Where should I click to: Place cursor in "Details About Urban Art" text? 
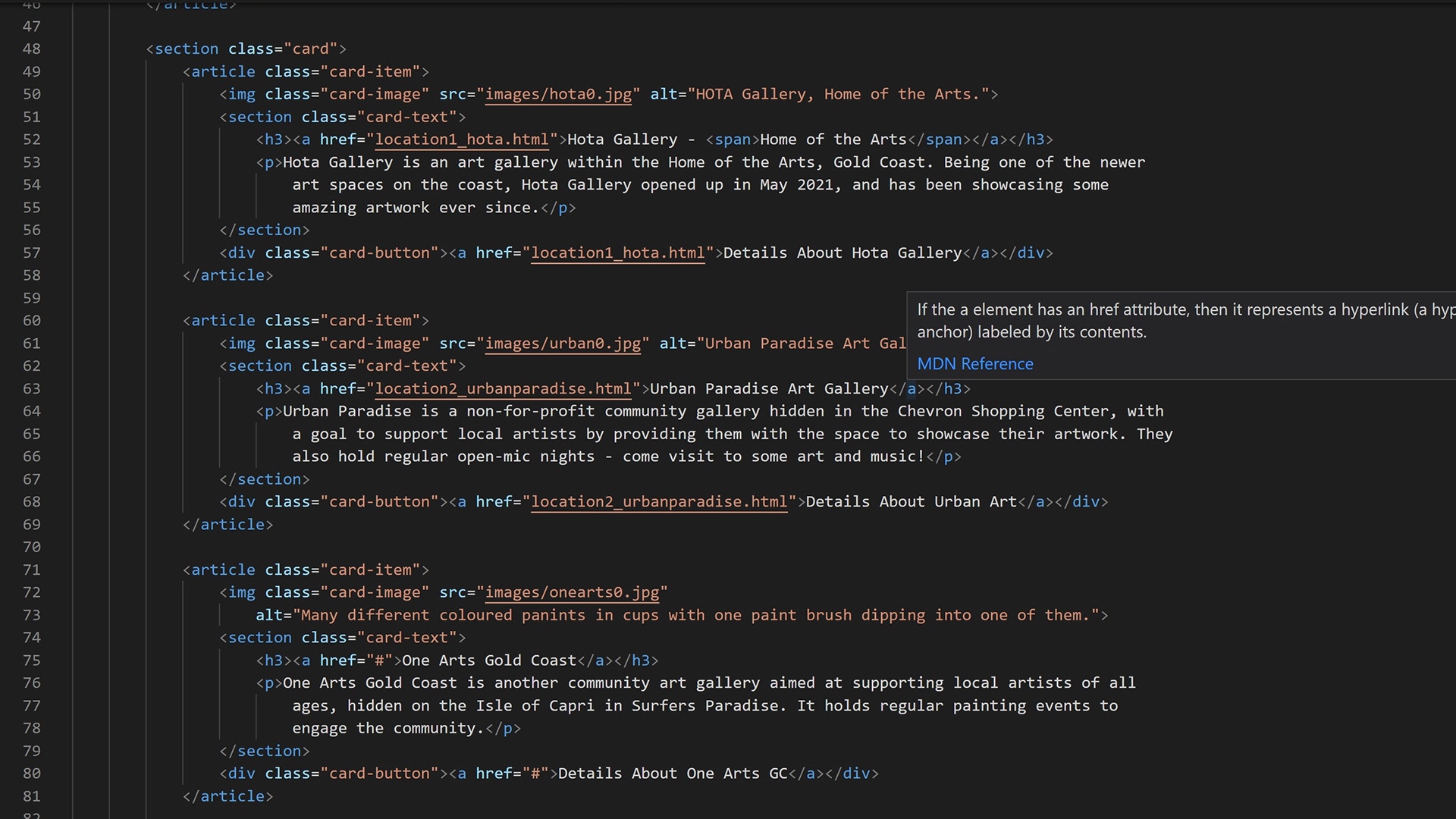912,502
